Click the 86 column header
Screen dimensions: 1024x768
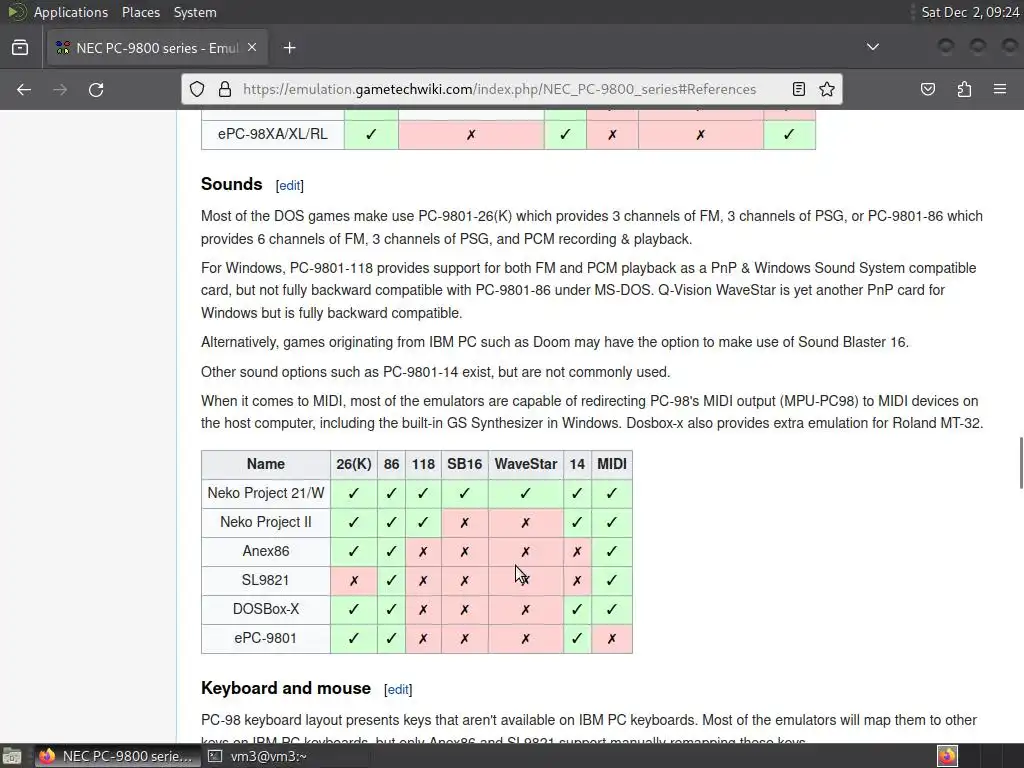tap(391, 464)
